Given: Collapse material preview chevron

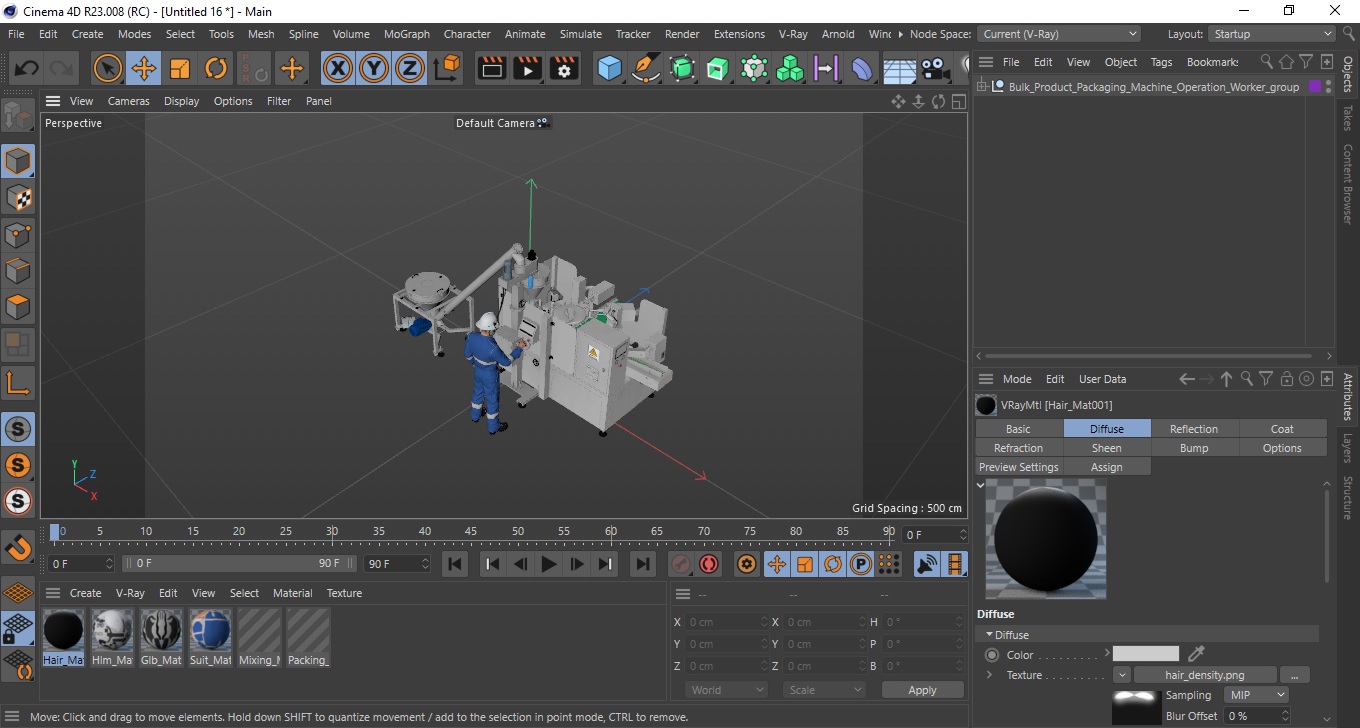Looking at the screenshot, I should point(981,486).
